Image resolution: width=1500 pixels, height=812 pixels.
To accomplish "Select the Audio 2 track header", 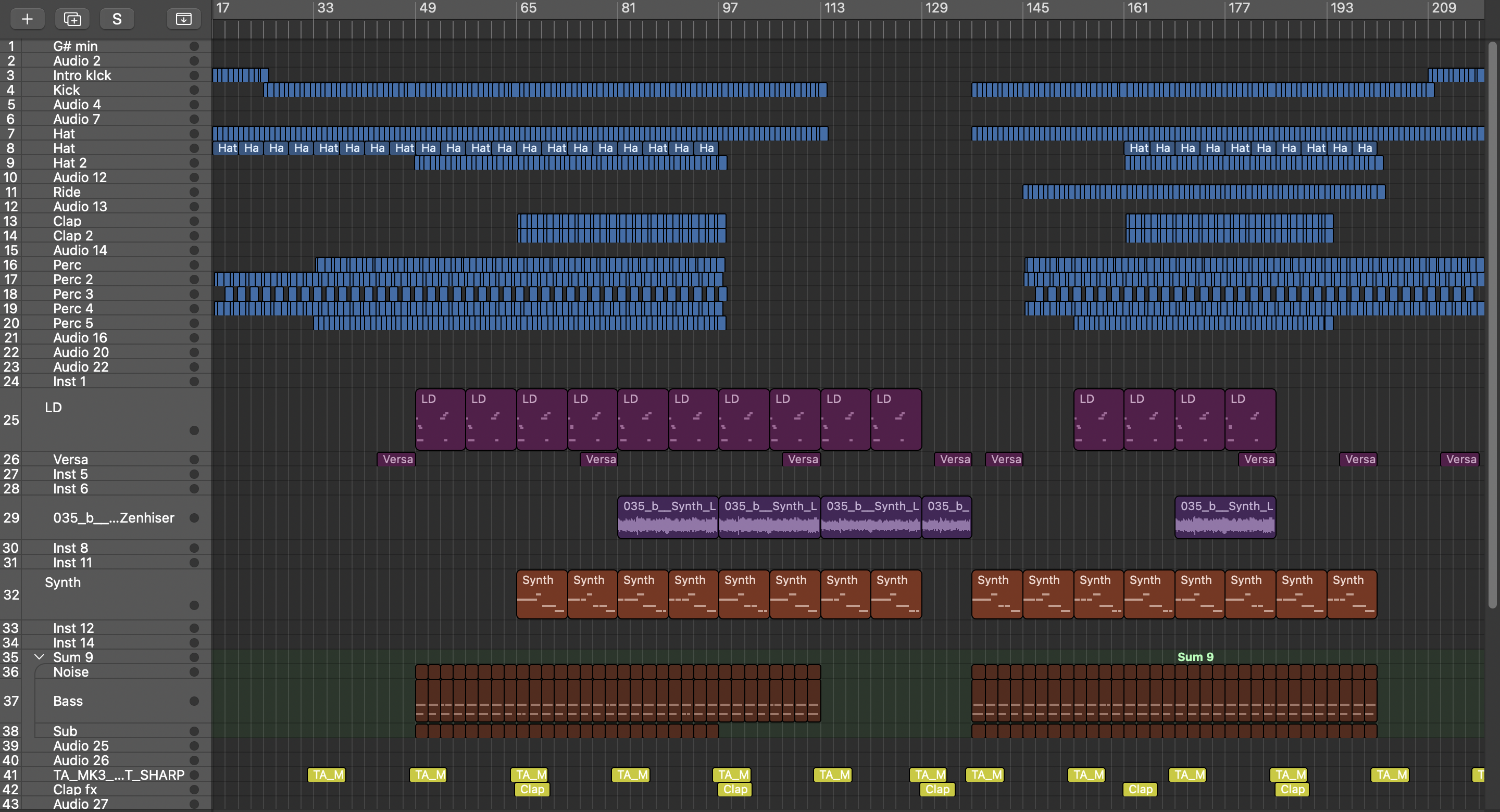I will (x=105, y=60).
